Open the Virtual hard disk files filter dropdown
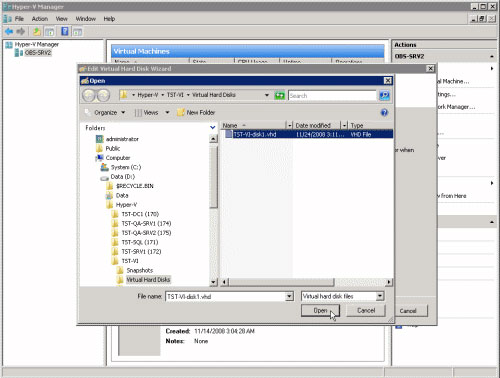 (380, 296)
